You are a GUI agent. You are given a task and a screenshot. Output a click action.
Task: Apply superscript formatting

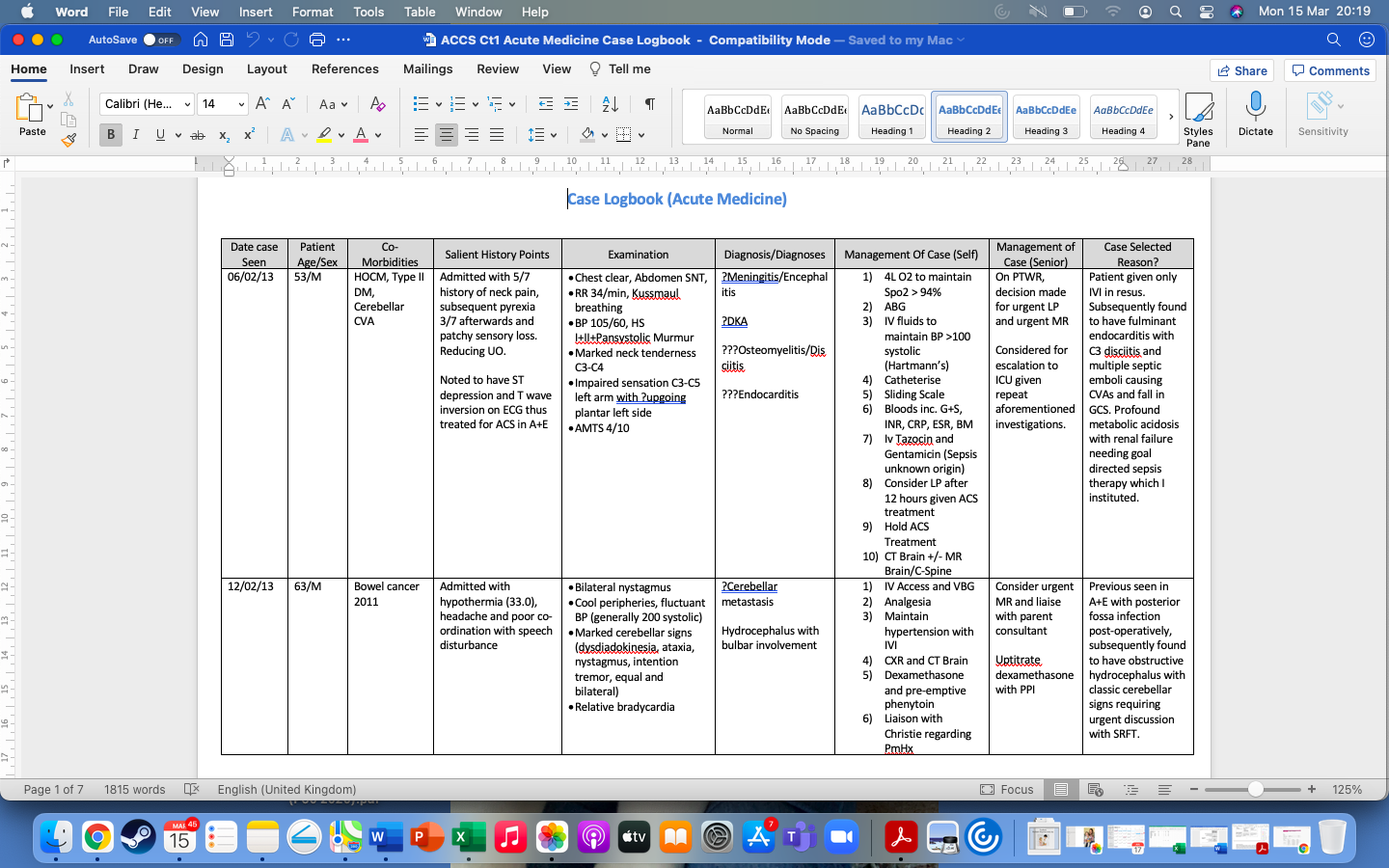(x=249, y=135)
